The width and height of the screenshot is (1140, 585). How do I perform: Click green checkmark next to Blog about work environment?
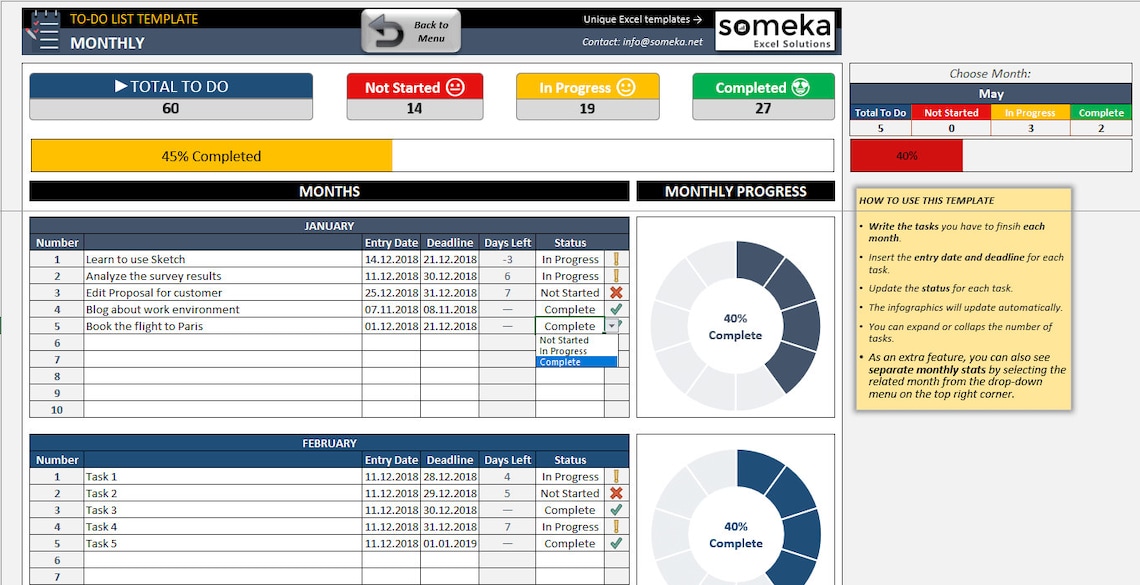[x=617, y=309]
